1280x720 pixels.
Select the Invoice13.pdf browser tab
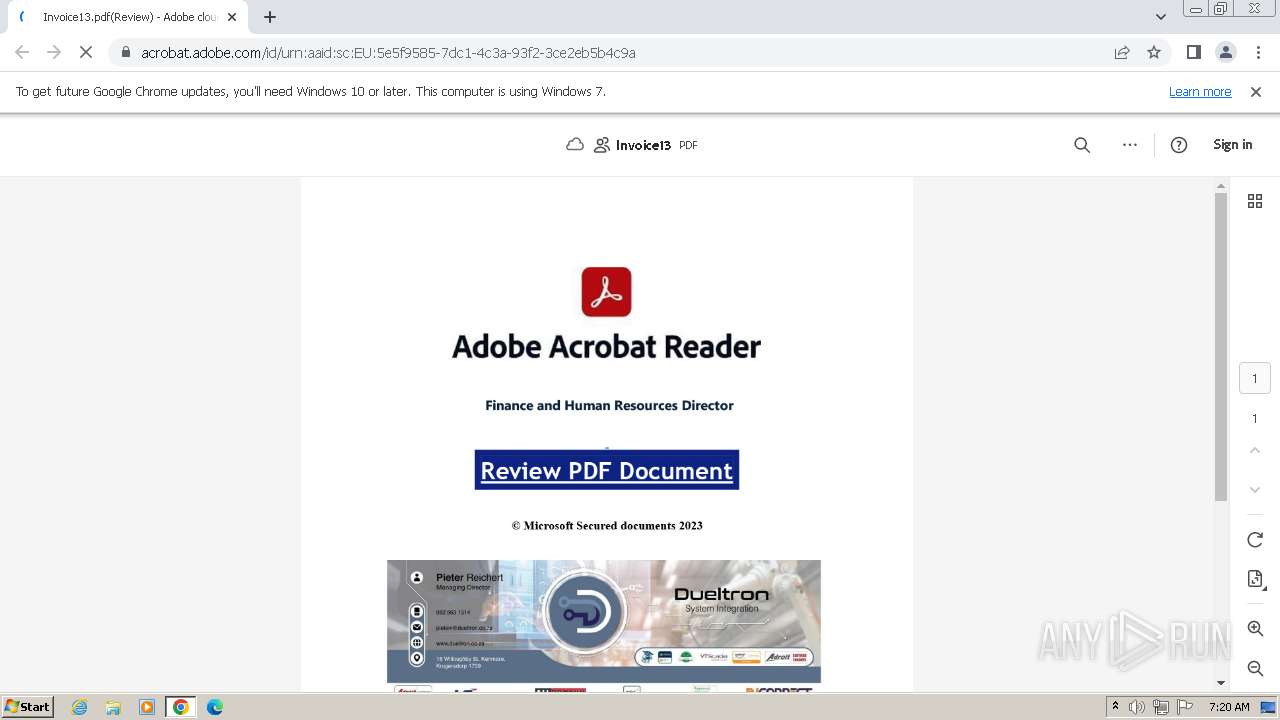click(x=128, y=17)
